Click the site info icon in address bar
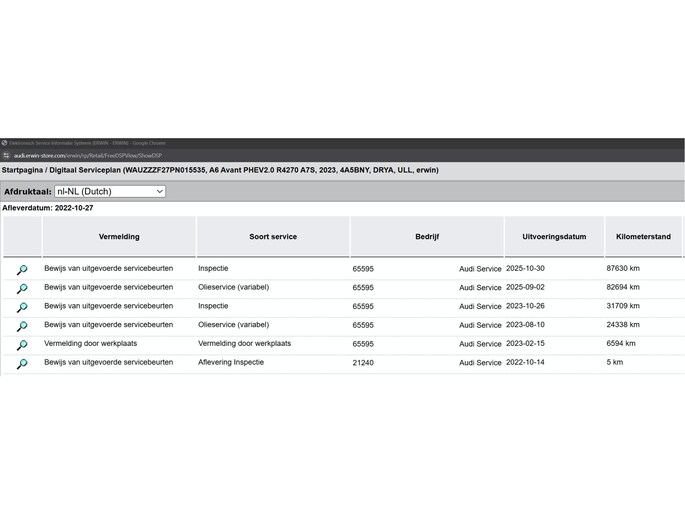This screenshot has width=685, height=514. tap(6, 156)
